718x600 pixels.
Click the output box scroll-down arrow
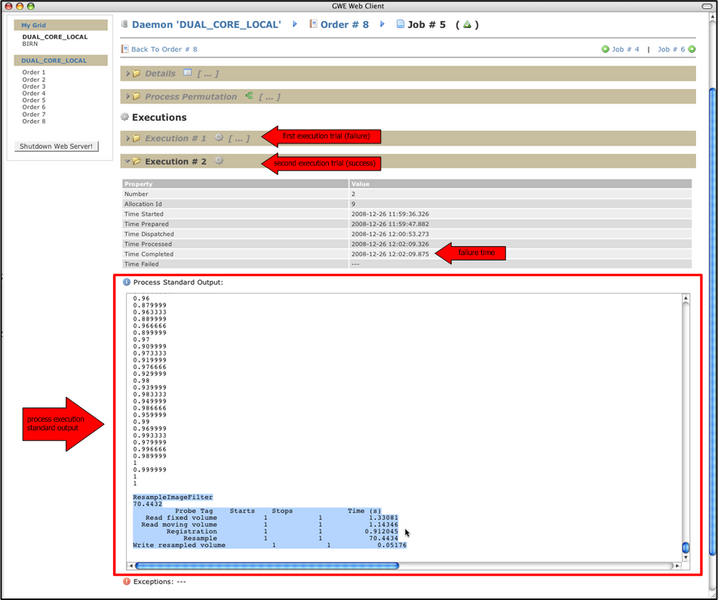pyautogui.click(x=685, y=557)
